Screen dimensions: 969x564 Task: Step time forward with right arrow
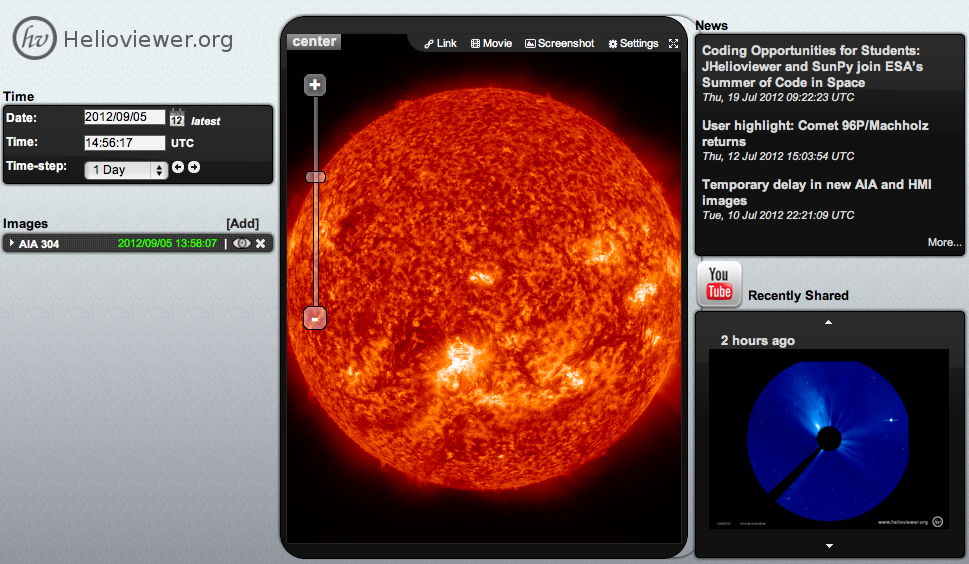[194, 168]
